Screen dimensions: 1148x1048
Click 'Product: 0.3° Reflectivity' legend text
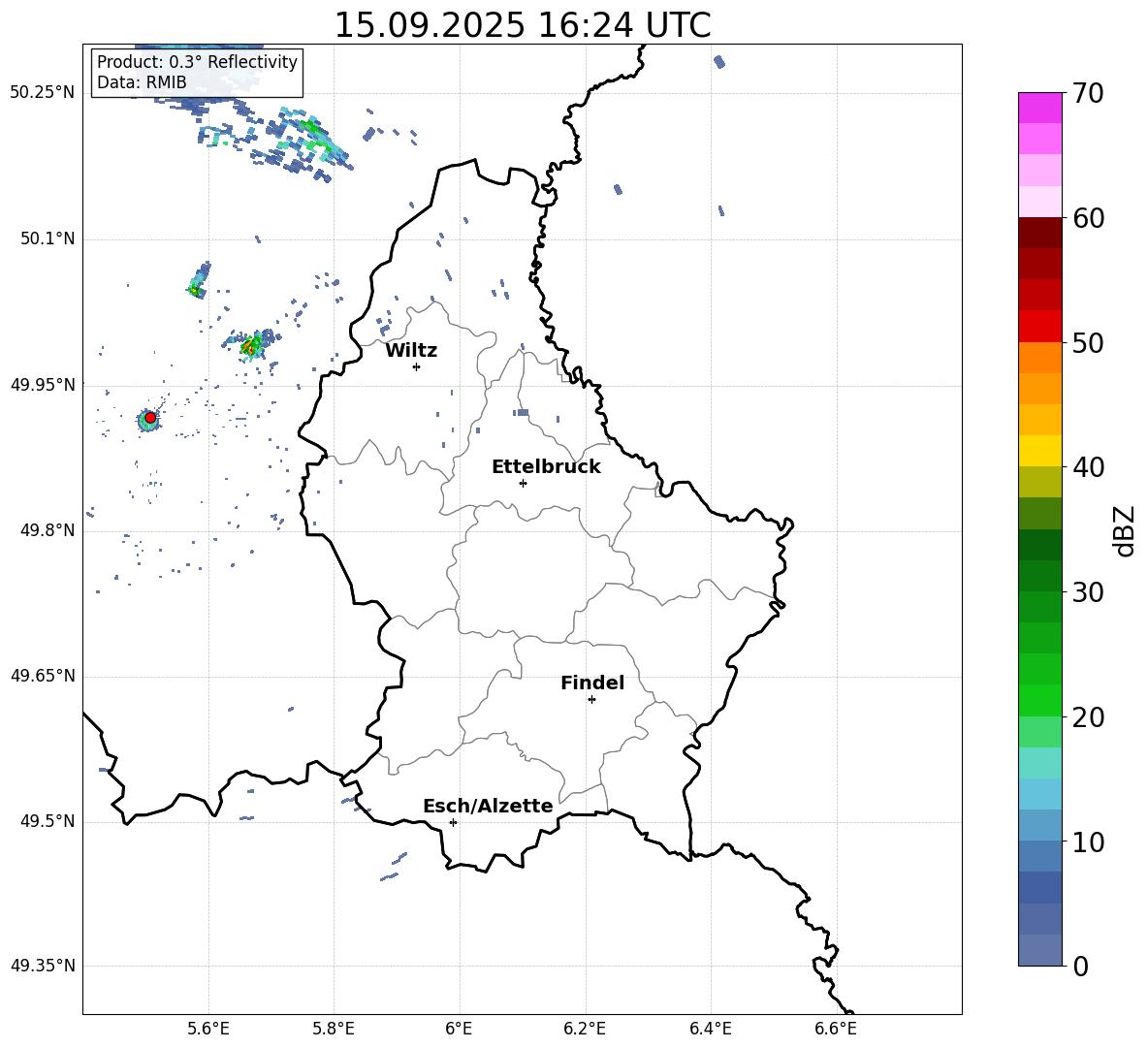(x=197, y=62)
